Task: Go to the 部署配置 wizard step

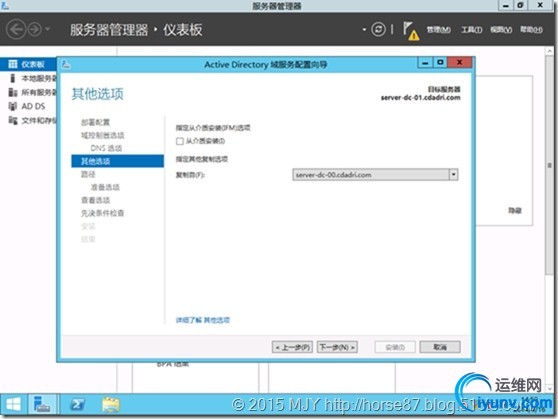Action: (x=95, y=122)
